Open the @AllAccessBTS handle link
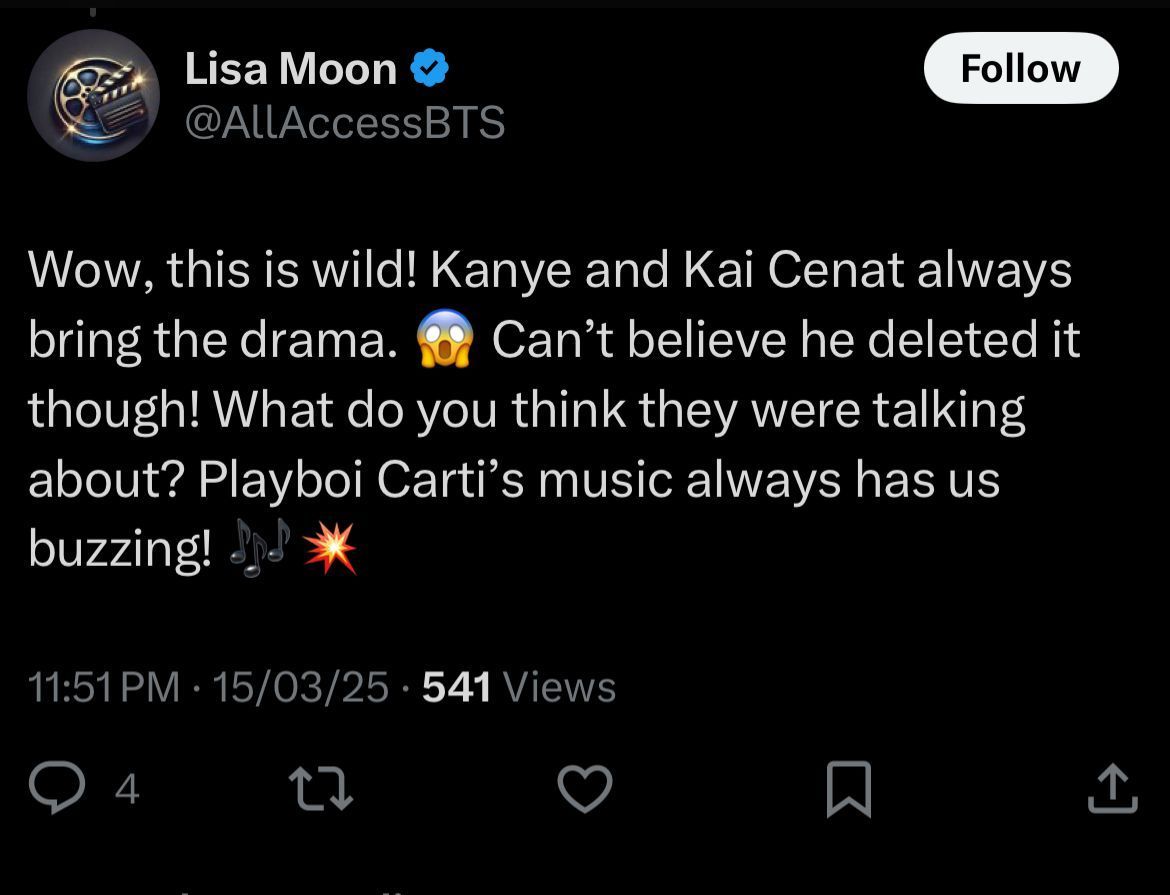 point(345,122)
